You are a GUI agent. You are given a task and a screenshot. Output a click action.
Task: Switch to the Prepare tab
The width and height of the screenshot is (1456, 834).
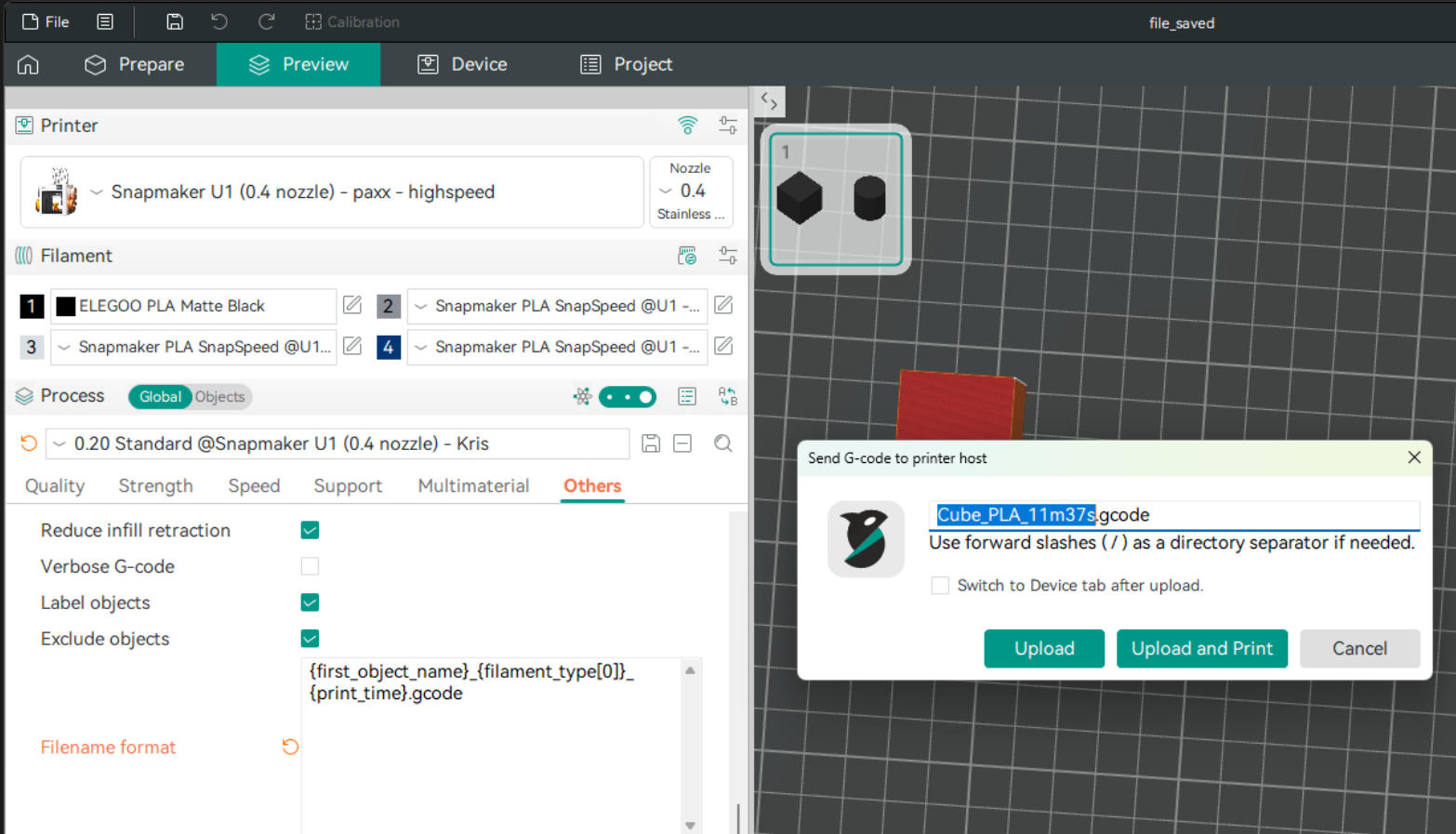pos(134,64)
